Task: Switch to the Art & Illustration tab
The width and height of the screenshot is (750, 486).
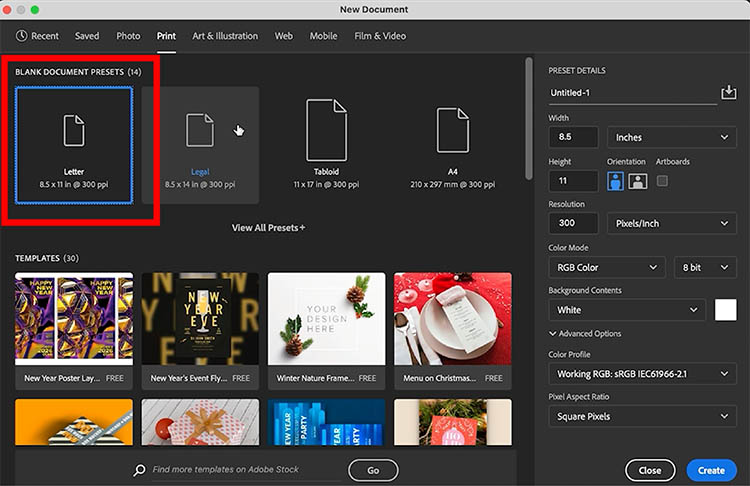Action: 225,36
